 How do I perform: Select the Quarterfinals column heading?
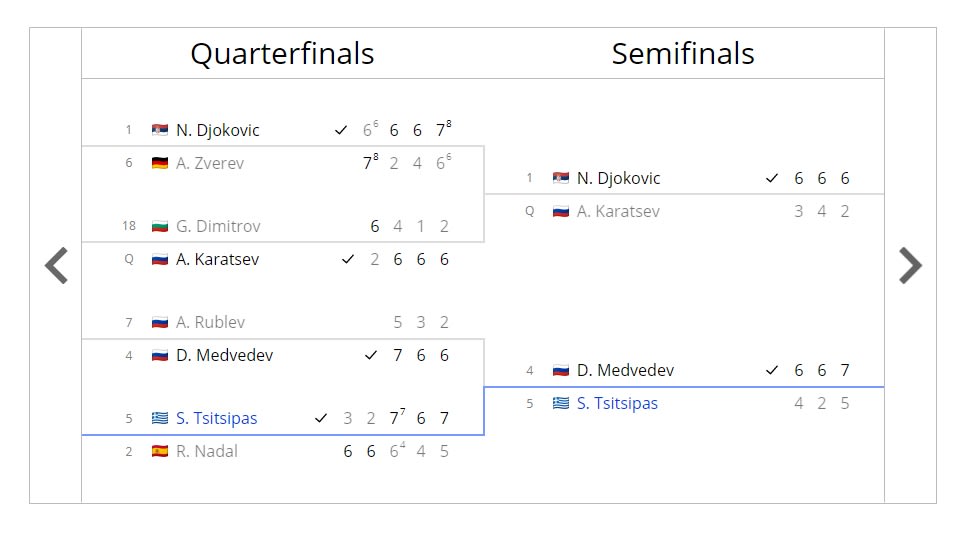click(282, 54)
